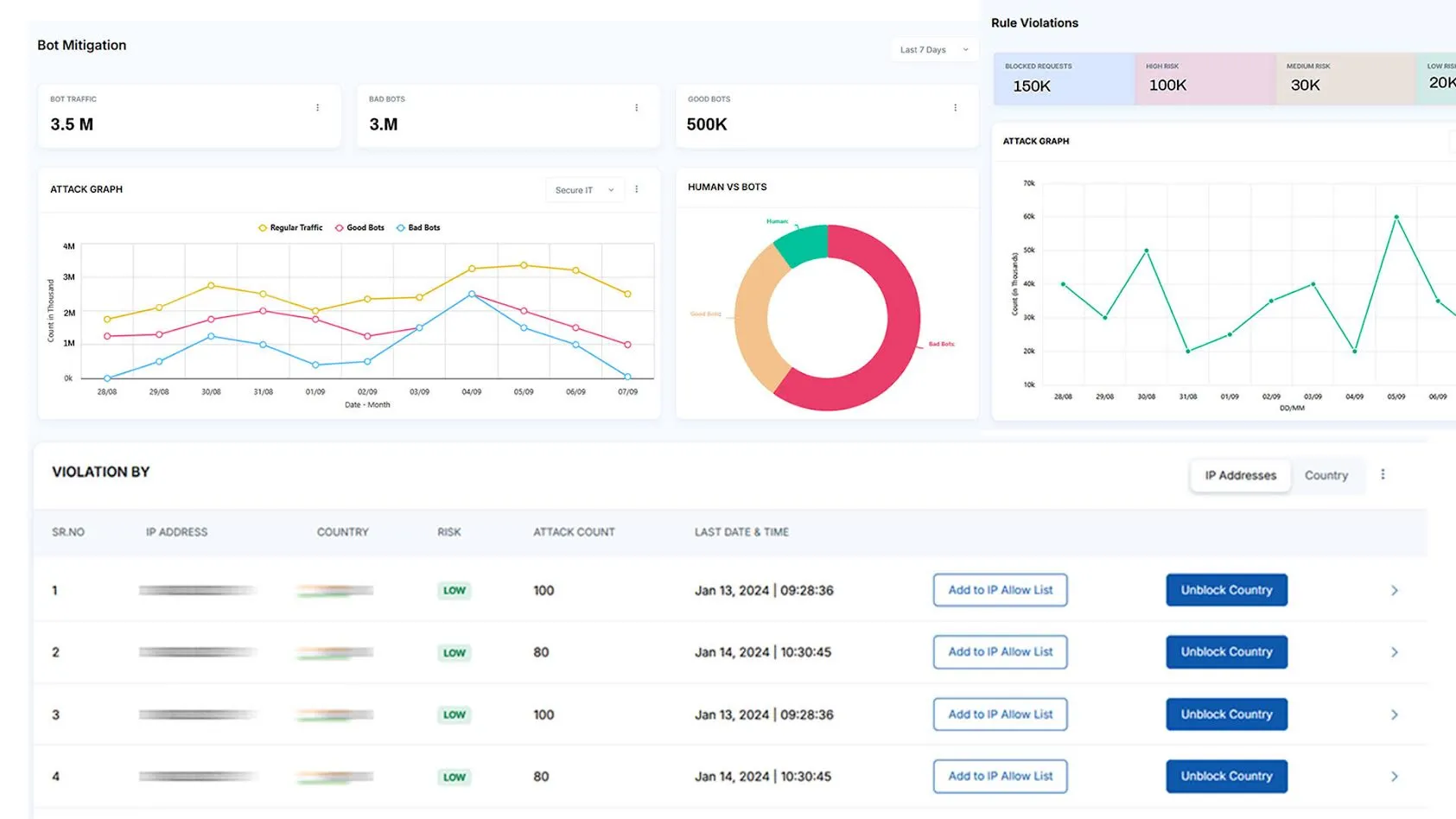This screenshot has width=1456, height=819.
Task: Click the Blocked Requests 150K tile
Action: pyautogui.click(x=1064, y=79)
